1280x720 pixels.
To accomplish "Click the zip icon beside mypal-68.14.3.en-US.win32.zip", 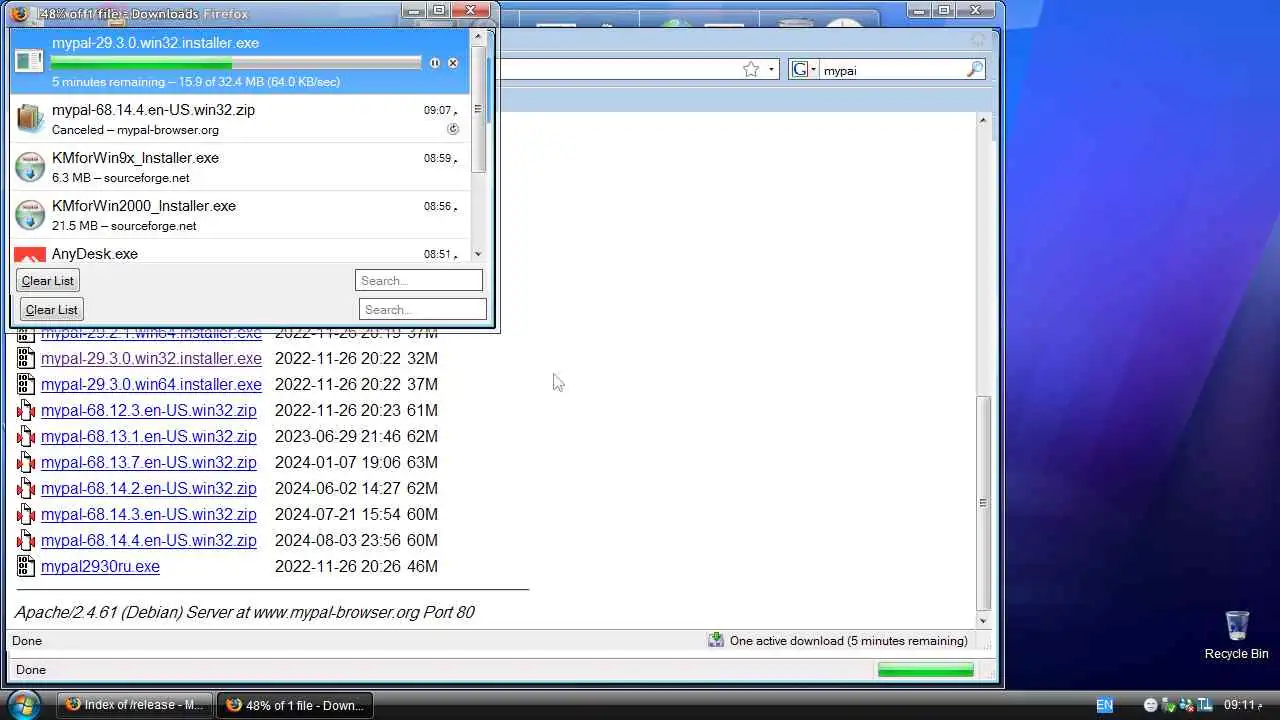I will tap(26, 514).
